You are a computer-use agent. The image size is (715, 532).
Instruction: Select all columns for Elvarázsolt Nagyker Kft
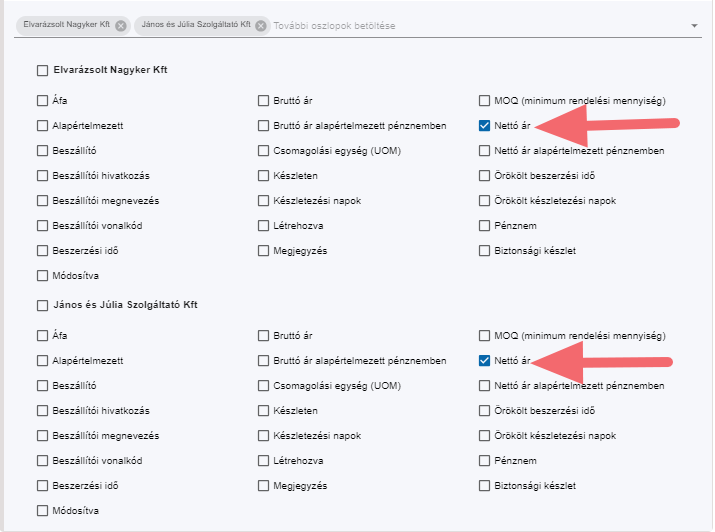coord(42,71)
